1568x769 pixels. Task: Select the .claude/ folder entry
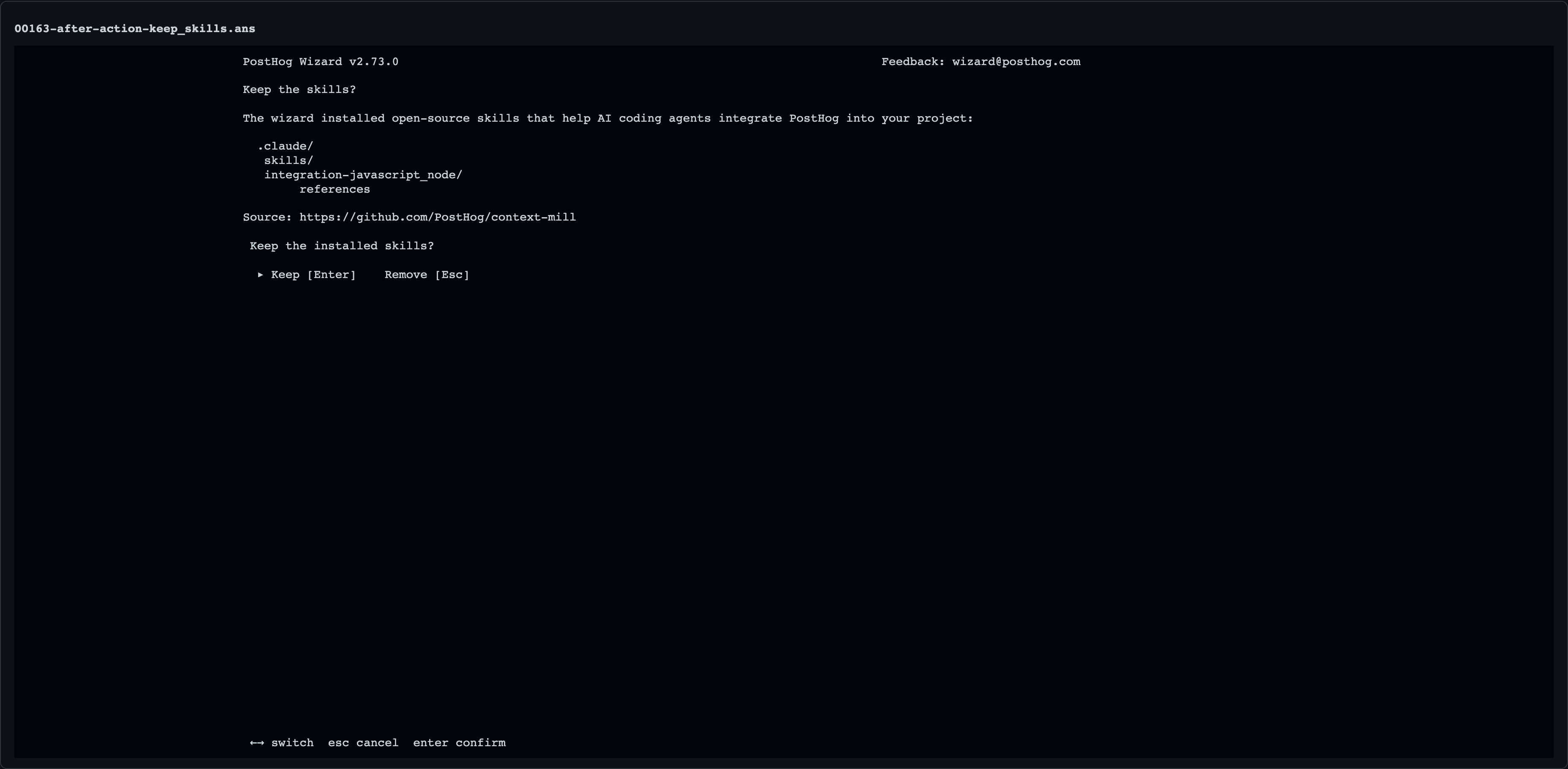[286, 146]
